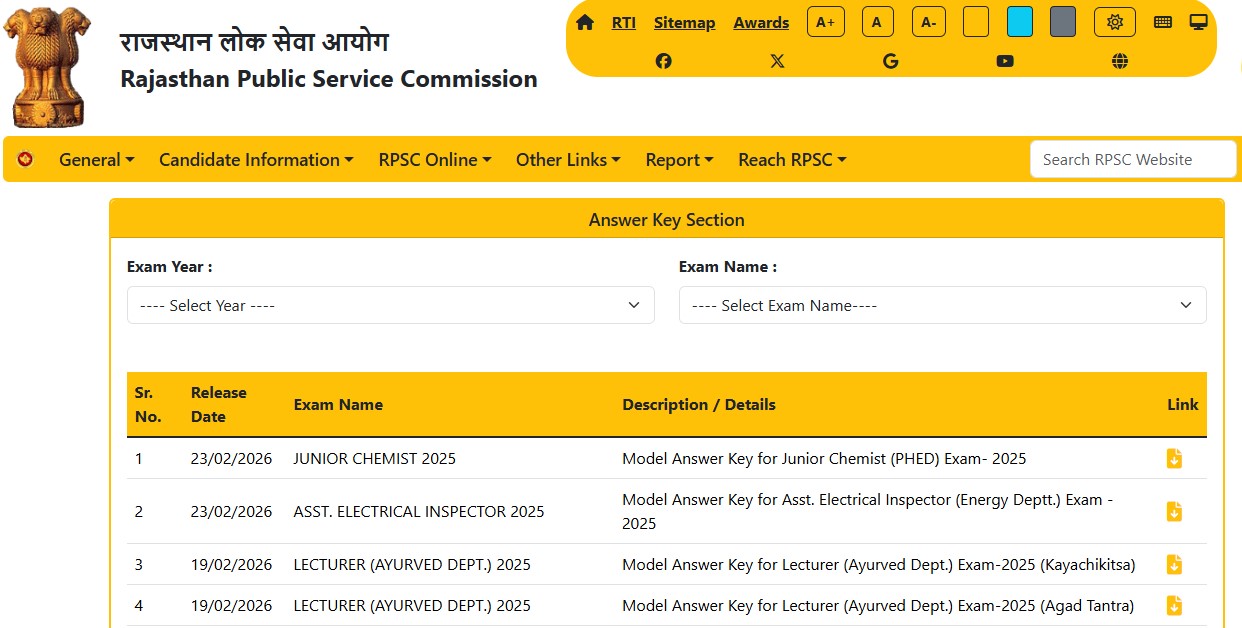
Task: Expand the Candidate Information menu
Action: [x=255, y=159]
